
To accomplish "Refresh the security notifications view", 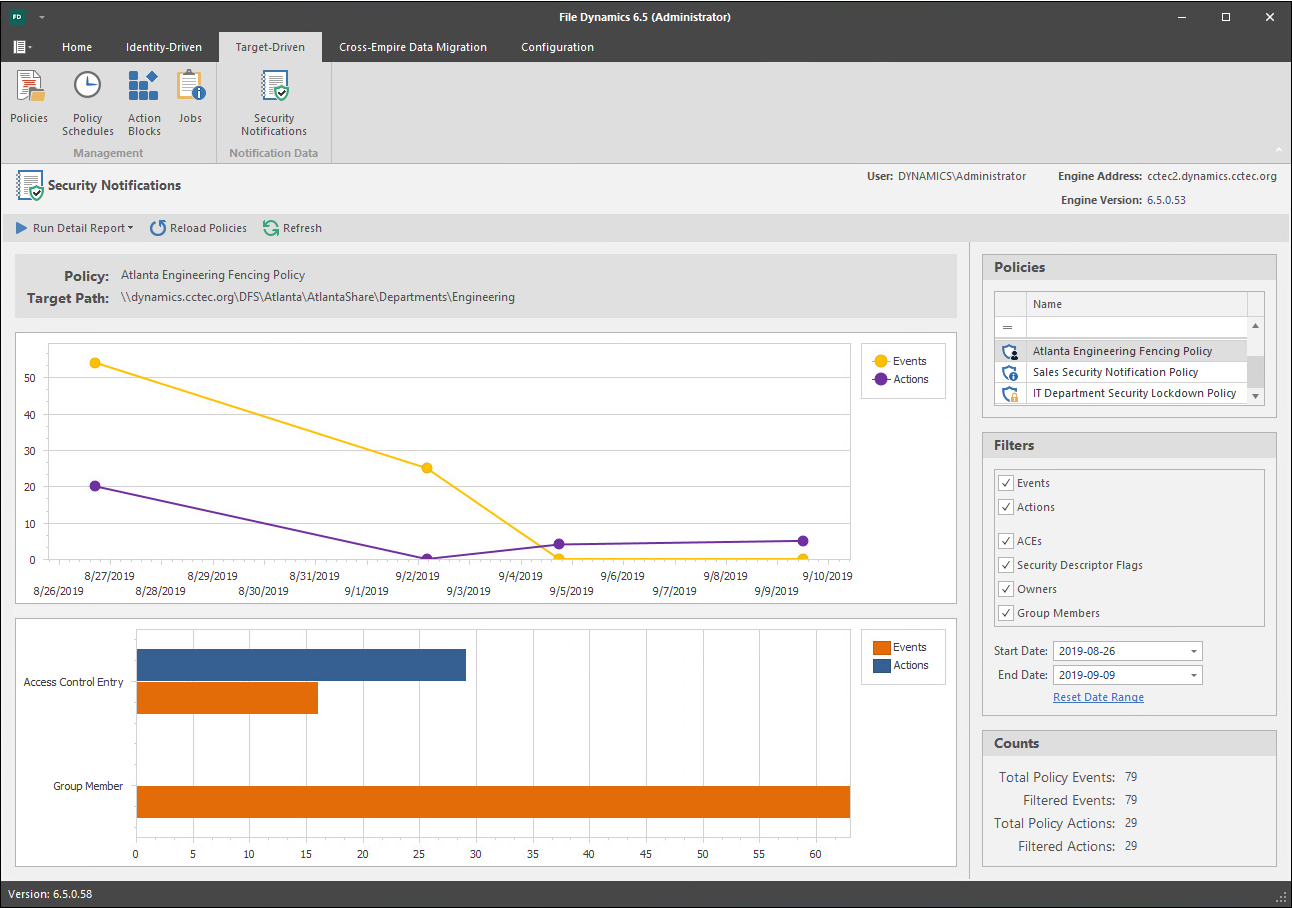I will coord(292,228).
